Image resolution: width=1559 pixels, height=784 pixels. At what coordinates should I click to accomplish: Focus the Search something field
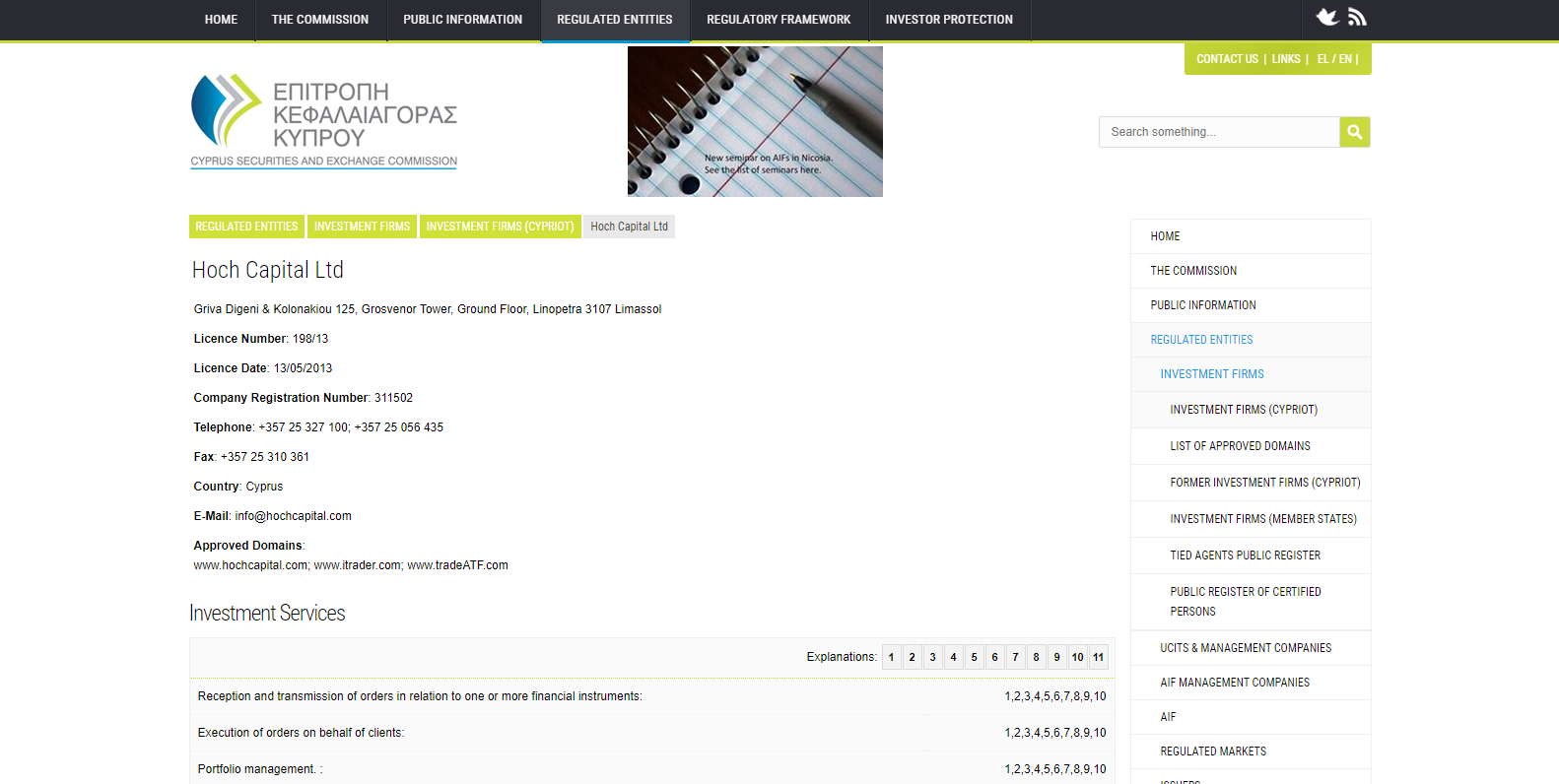point(1219,132)
